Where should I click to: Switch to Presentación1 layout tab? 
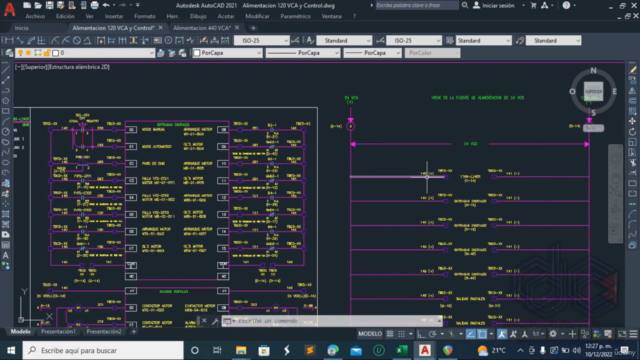click(58, 332)
